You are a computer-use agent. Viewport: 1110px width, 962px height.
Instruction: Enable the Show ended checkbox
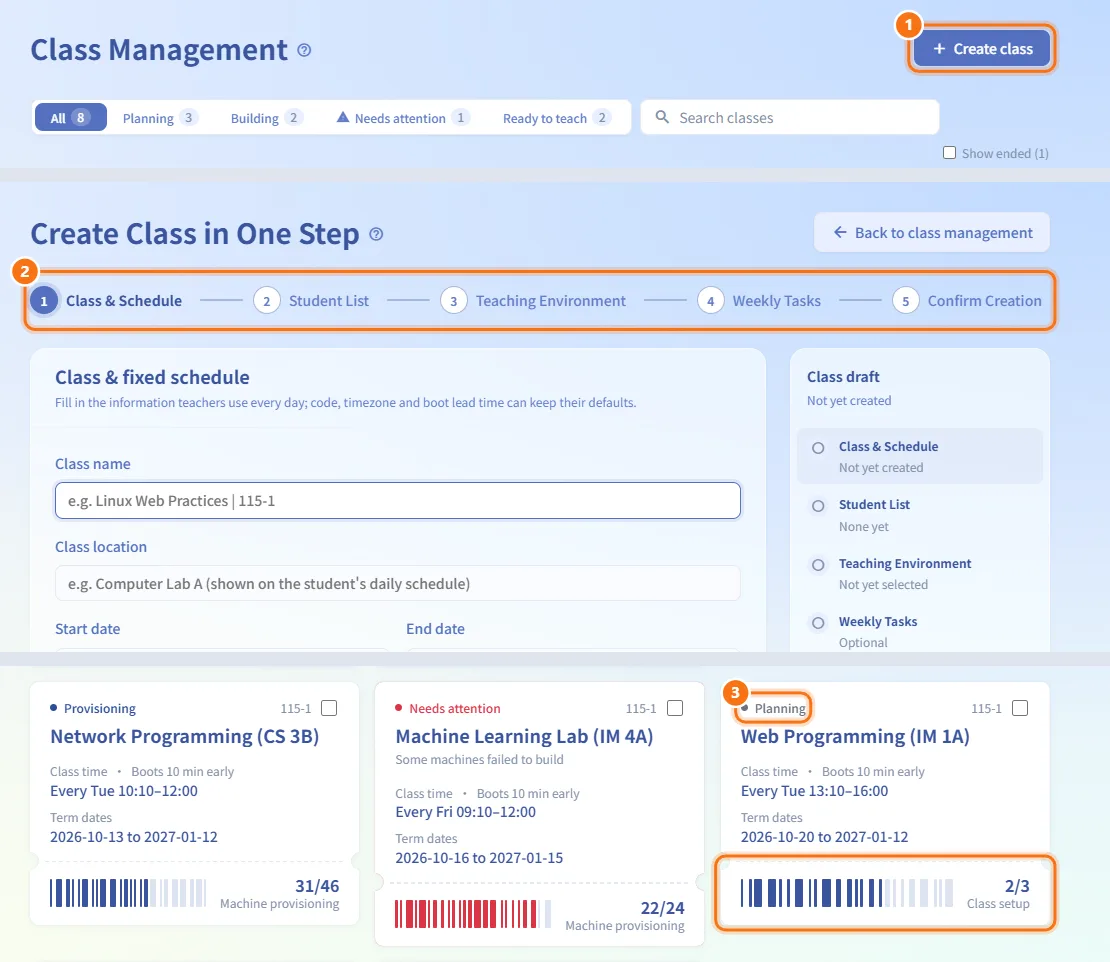click(x=949, y=153)
